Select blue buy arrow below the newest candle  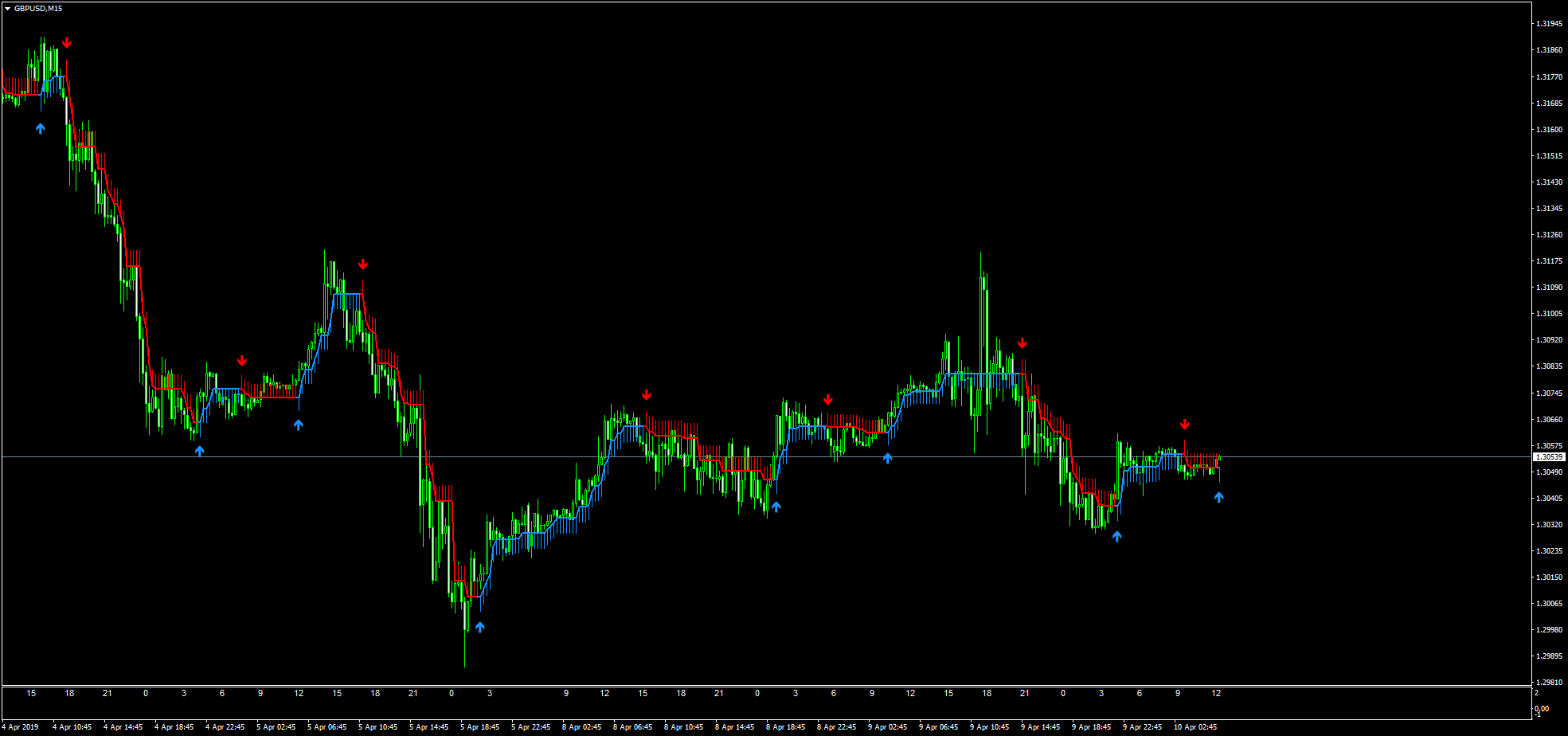click(x=1218, y=498)
